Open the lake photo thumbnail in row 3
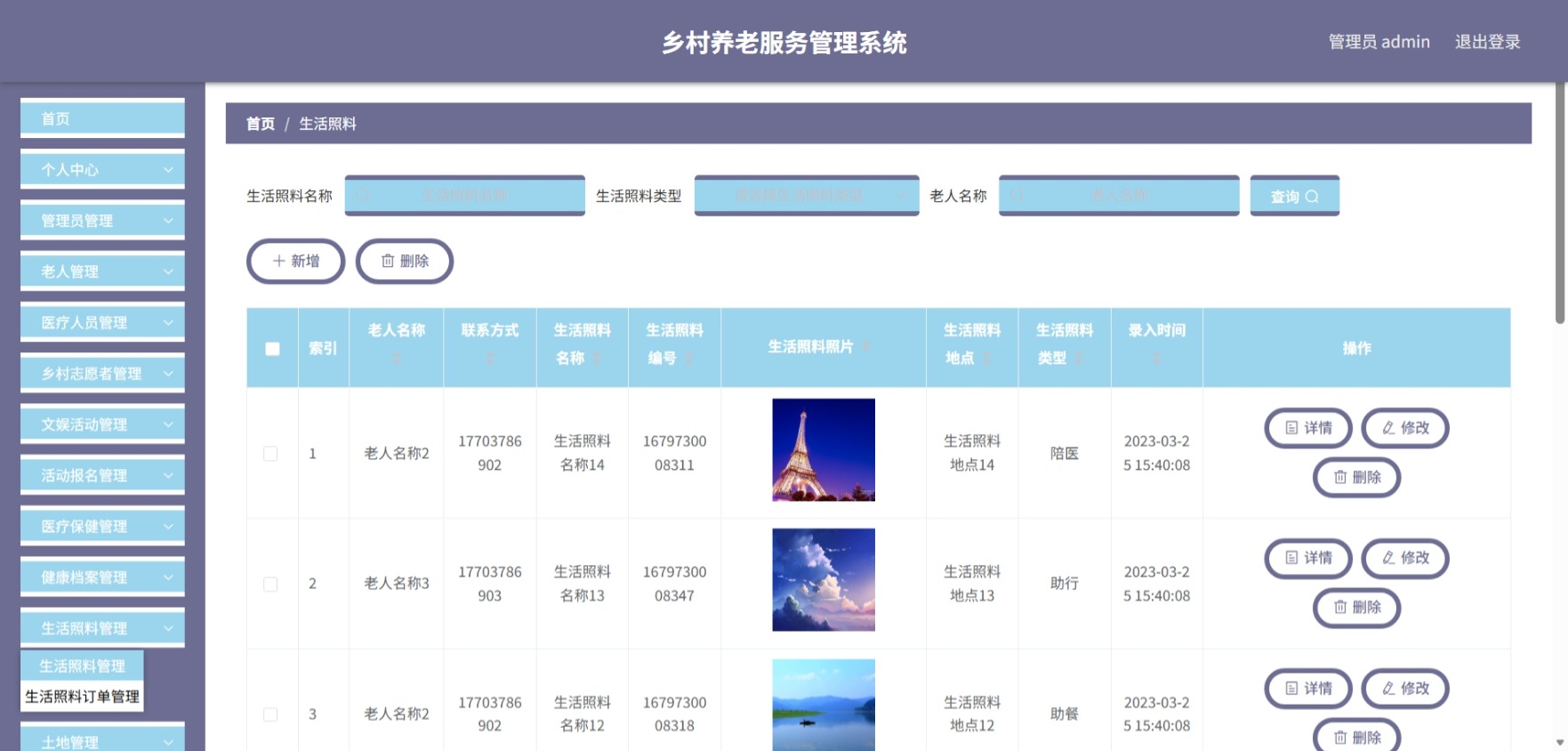Screen dimensions: 1568x751 [x=824, y=705]
